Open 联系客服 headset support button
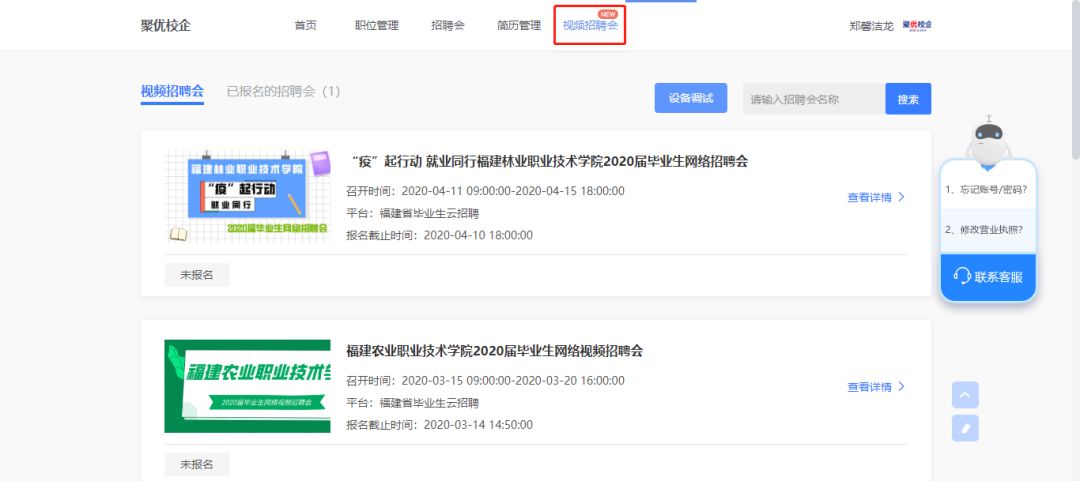 988,276
